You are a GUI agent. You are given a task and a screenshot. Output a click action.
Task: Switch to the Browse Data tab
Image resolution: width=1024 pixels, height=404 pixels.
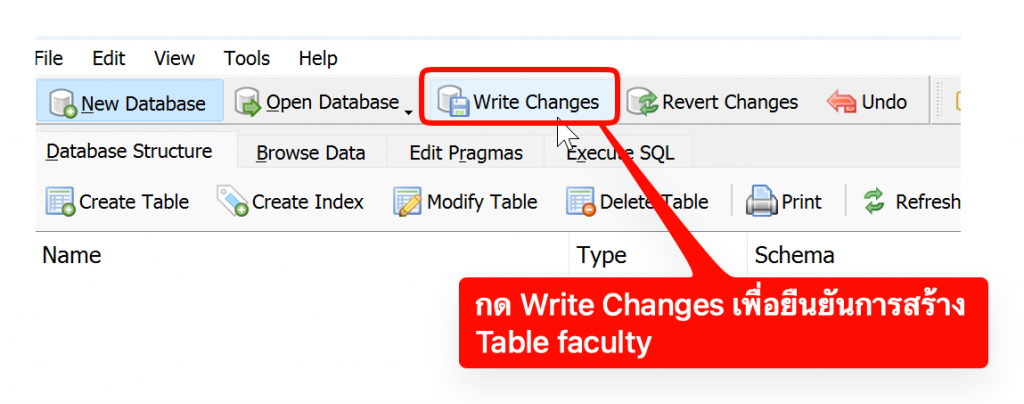[310, 153]
